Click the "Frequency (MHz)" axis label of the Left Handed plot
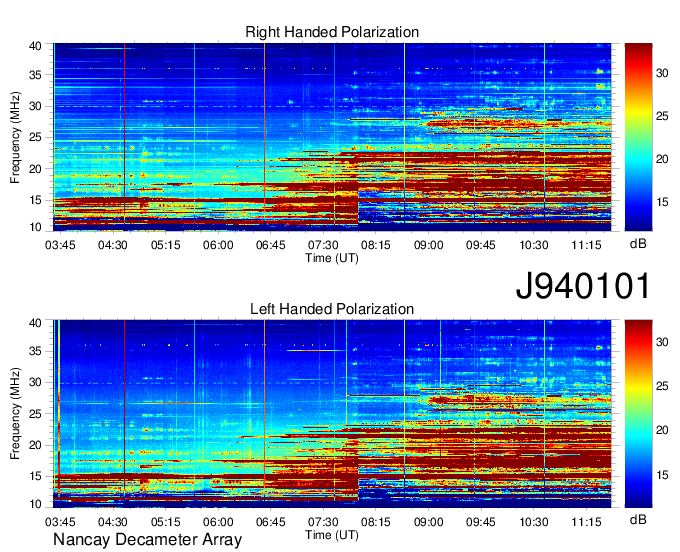 pyautogui.click(x=15, y=414)
